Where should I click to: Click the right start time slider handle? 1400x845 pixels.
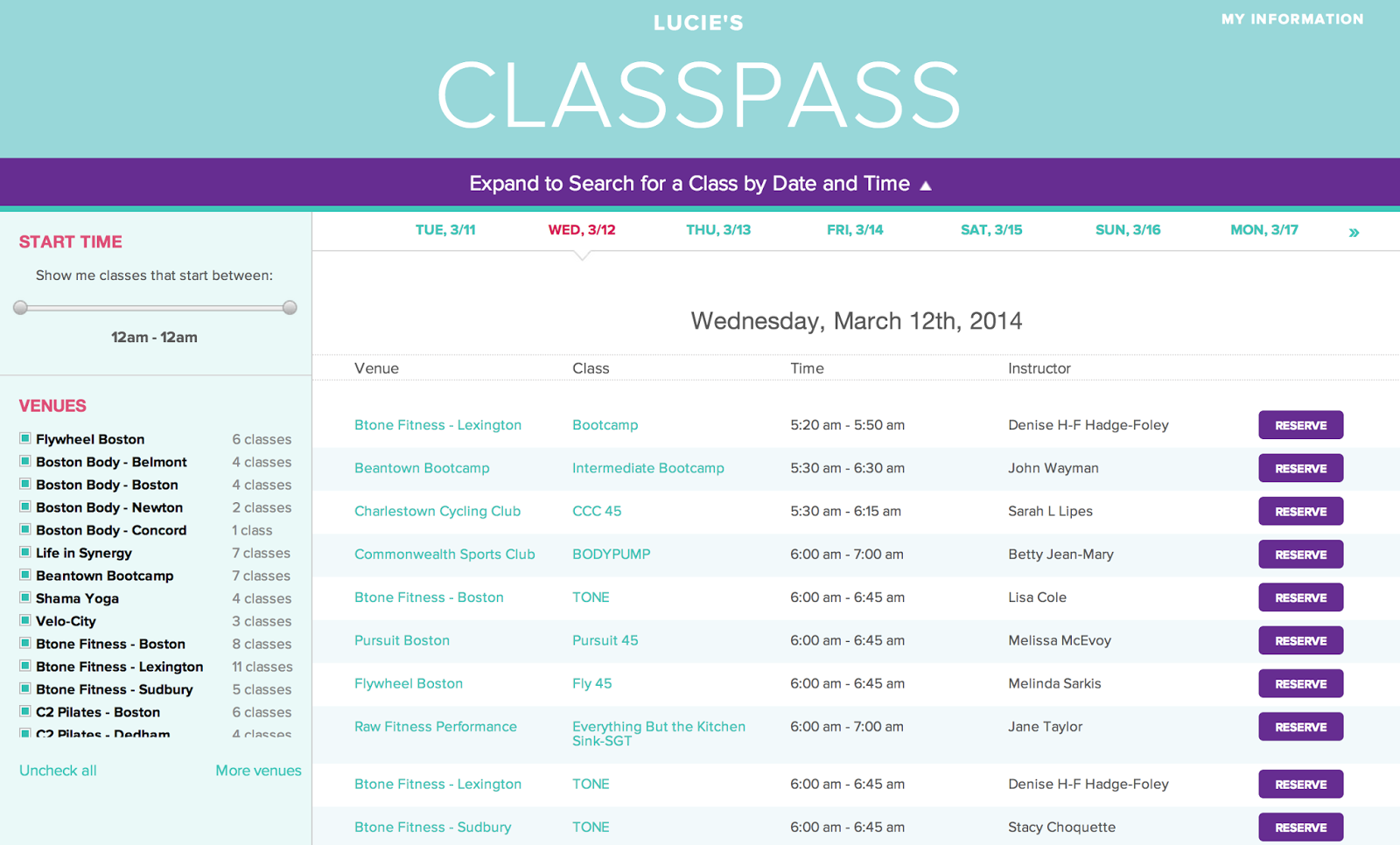(290, 307)
